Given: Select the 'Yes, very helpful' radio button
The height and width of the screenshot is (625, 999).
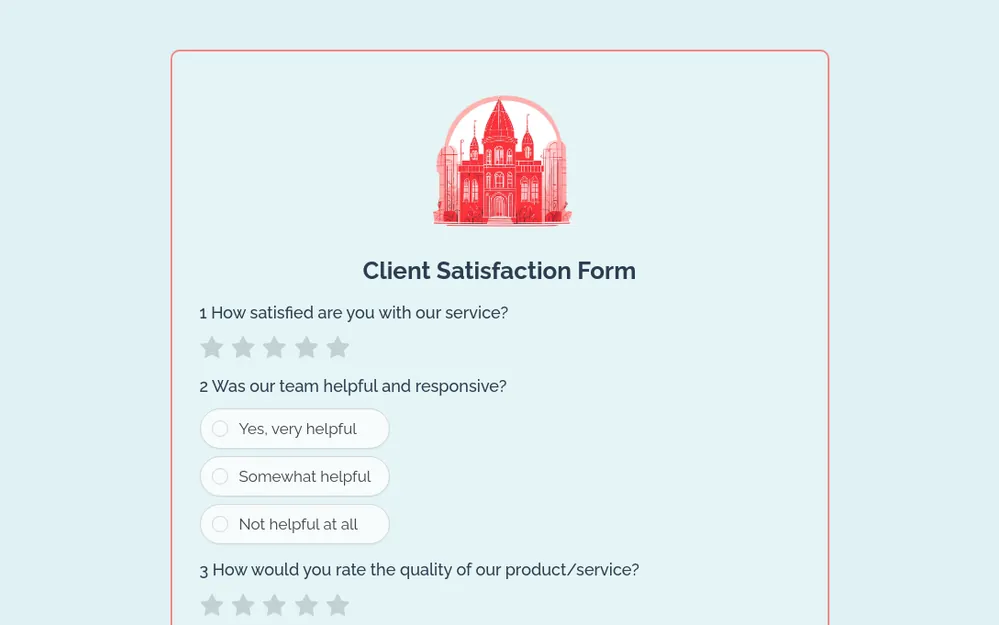Looking at the screenshot, I should click(220, 429).
